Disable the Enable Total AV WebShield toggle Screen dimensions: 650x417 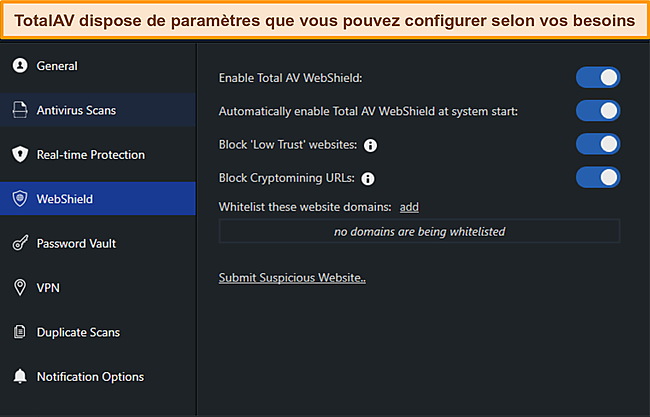pyautogui.click(x=598, y=77)
